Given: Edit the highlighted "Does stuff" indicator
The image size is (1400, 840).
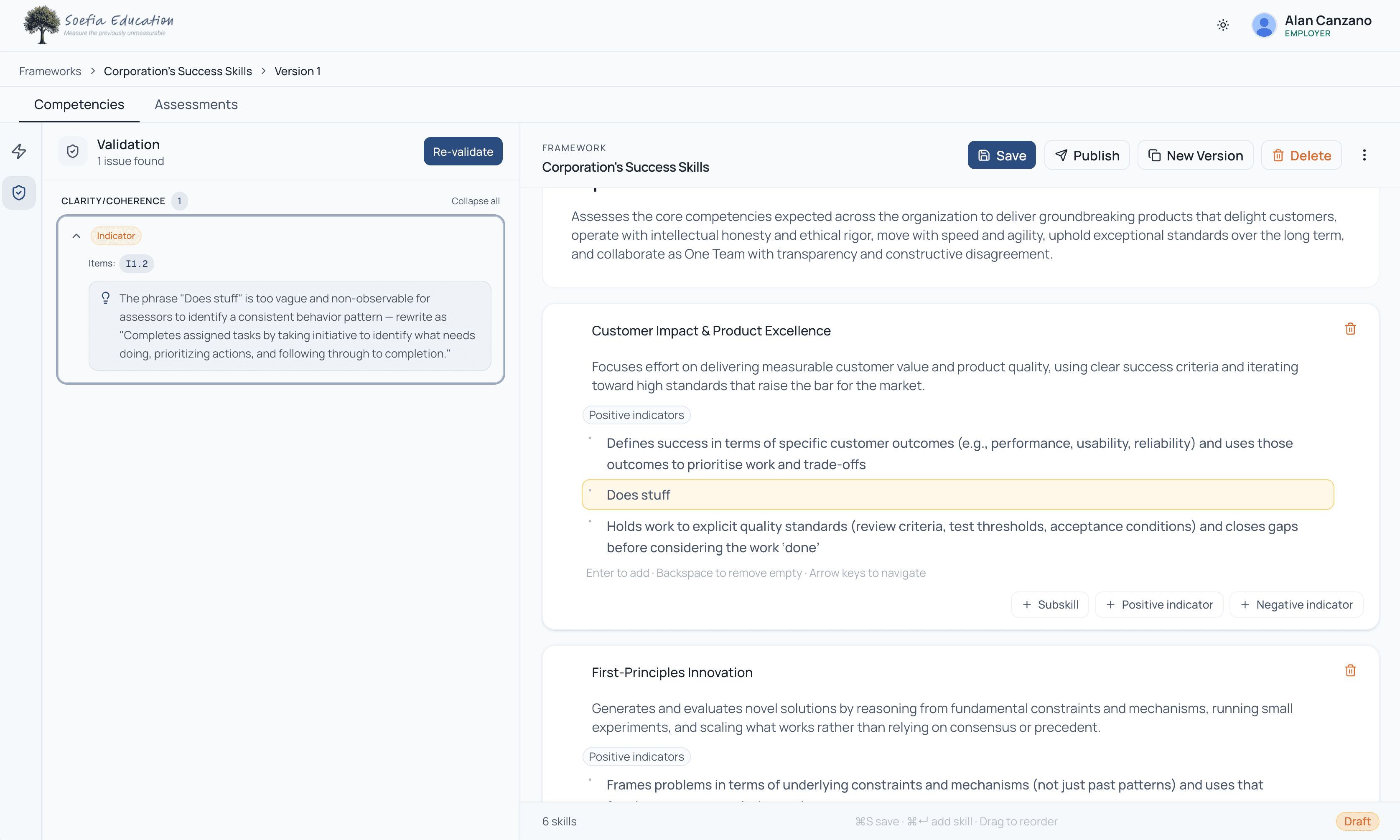Looking at the screenshot, I should [x=958, y=495].
